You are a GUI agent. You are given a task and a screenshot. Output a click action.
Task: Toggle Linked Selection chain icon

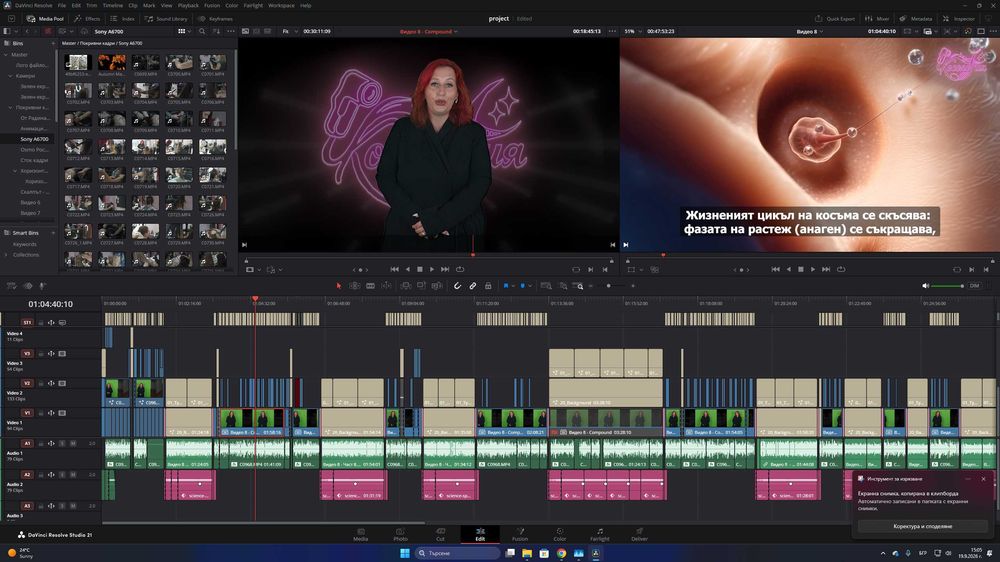(x=473, y=286)
